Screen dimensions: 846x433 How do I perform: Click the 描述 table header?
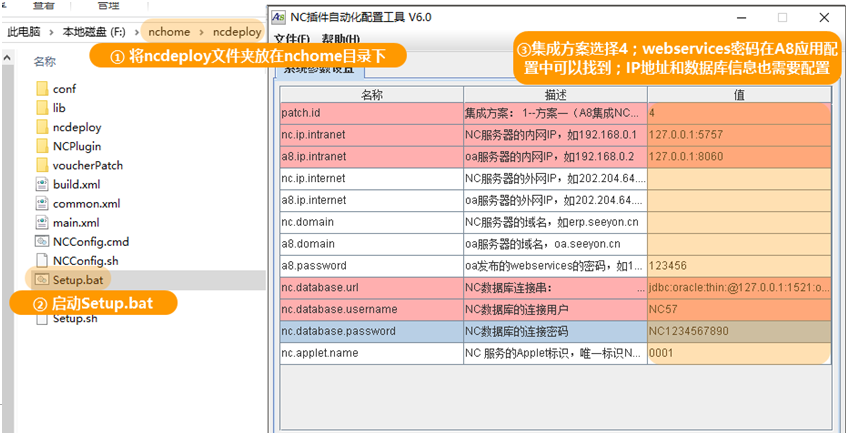(555, 95)
